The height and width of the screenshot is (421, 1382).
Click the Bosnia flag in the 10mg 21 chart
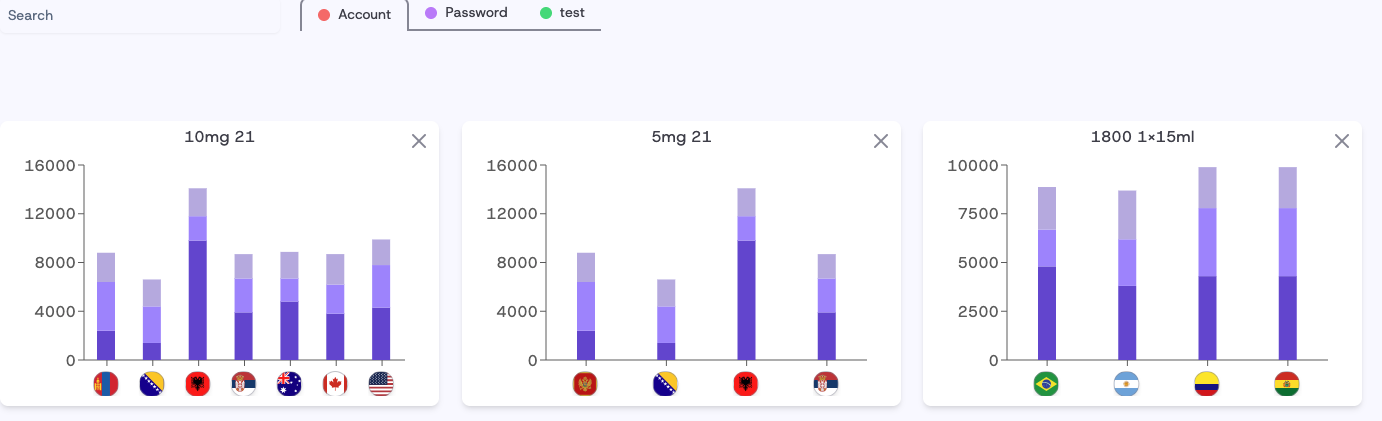[x=152, y=384]
